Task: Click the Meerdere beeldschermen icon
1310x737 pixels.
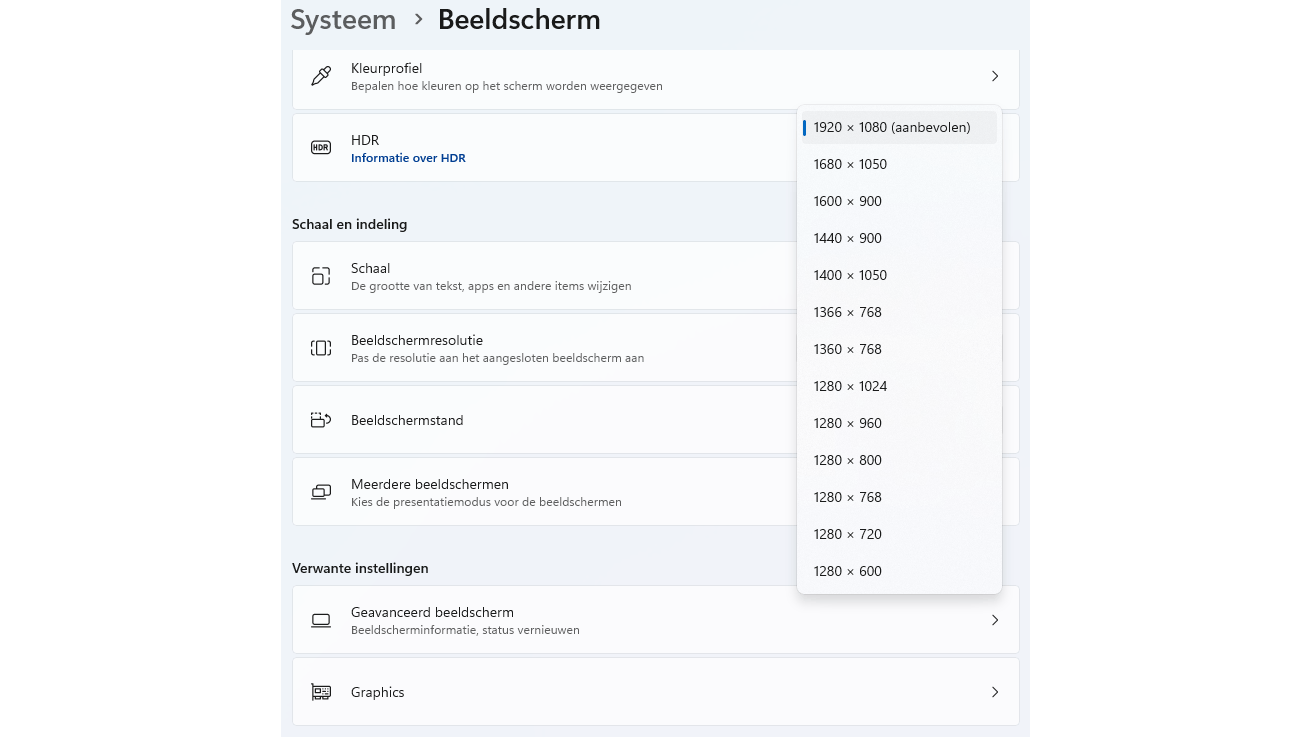Action: [321, 492]
